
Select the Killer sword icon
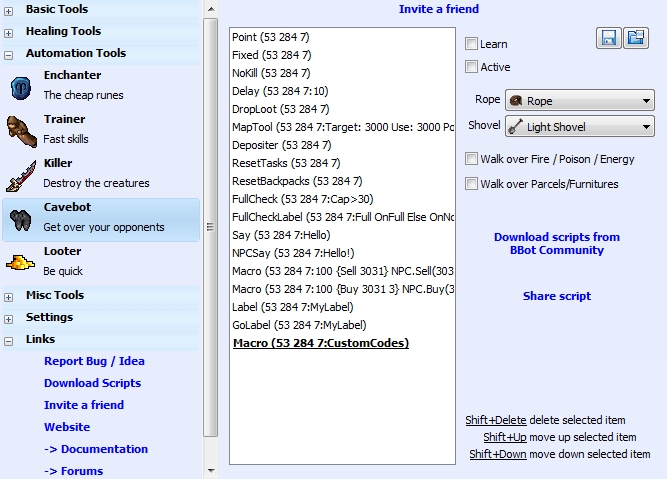pos(22,174)
